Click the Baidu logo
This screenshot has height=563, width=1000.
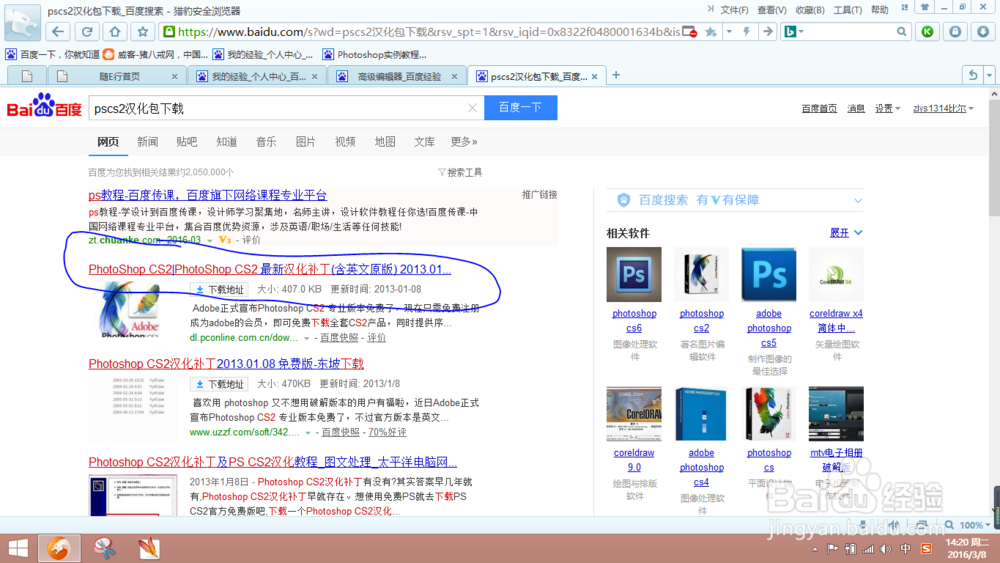click(44, 106)
